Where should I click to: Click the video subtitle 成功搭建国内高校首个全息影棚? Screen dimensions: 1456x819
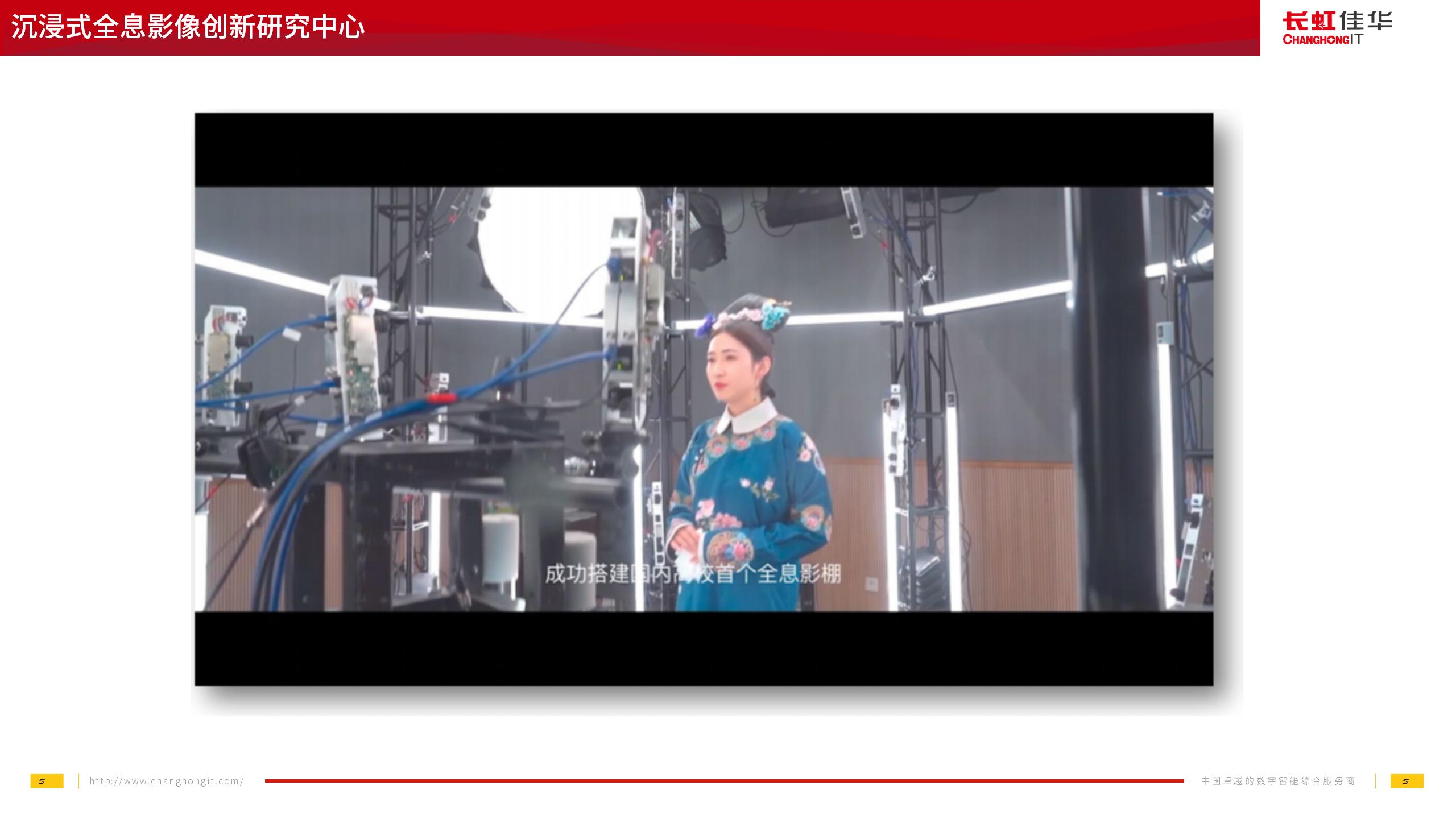692,574
